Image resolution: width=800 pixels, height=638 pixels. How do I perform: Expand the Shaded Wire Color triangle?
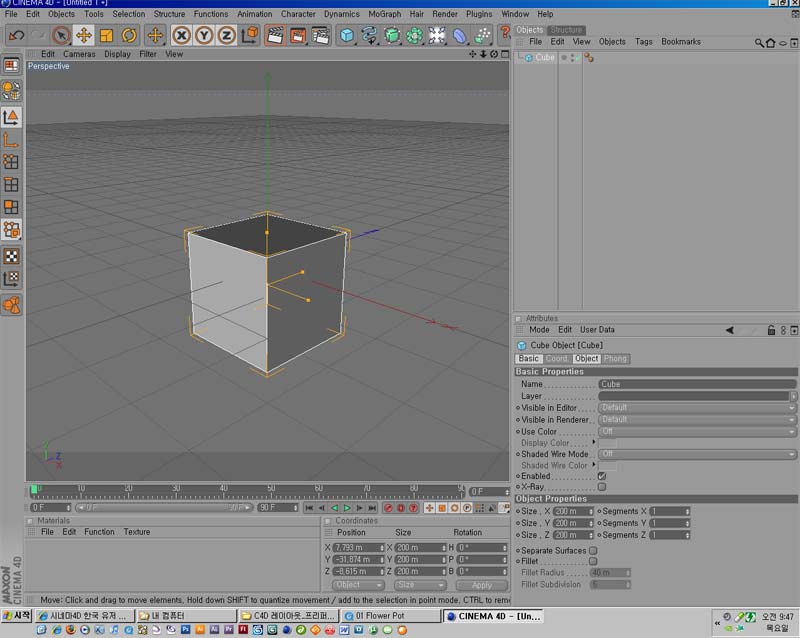tap(594, 464)
